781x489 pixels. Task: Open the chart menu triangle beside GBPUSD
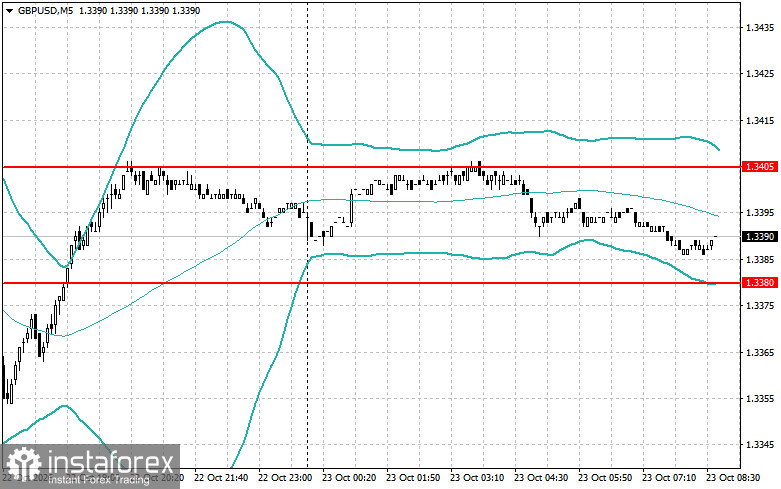[9, 11]
